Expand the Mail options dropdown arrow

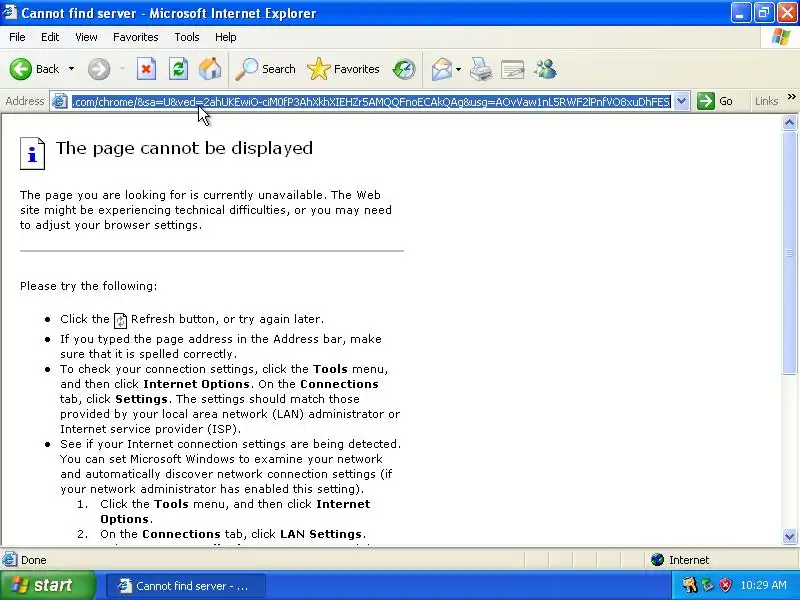point(459,69)
